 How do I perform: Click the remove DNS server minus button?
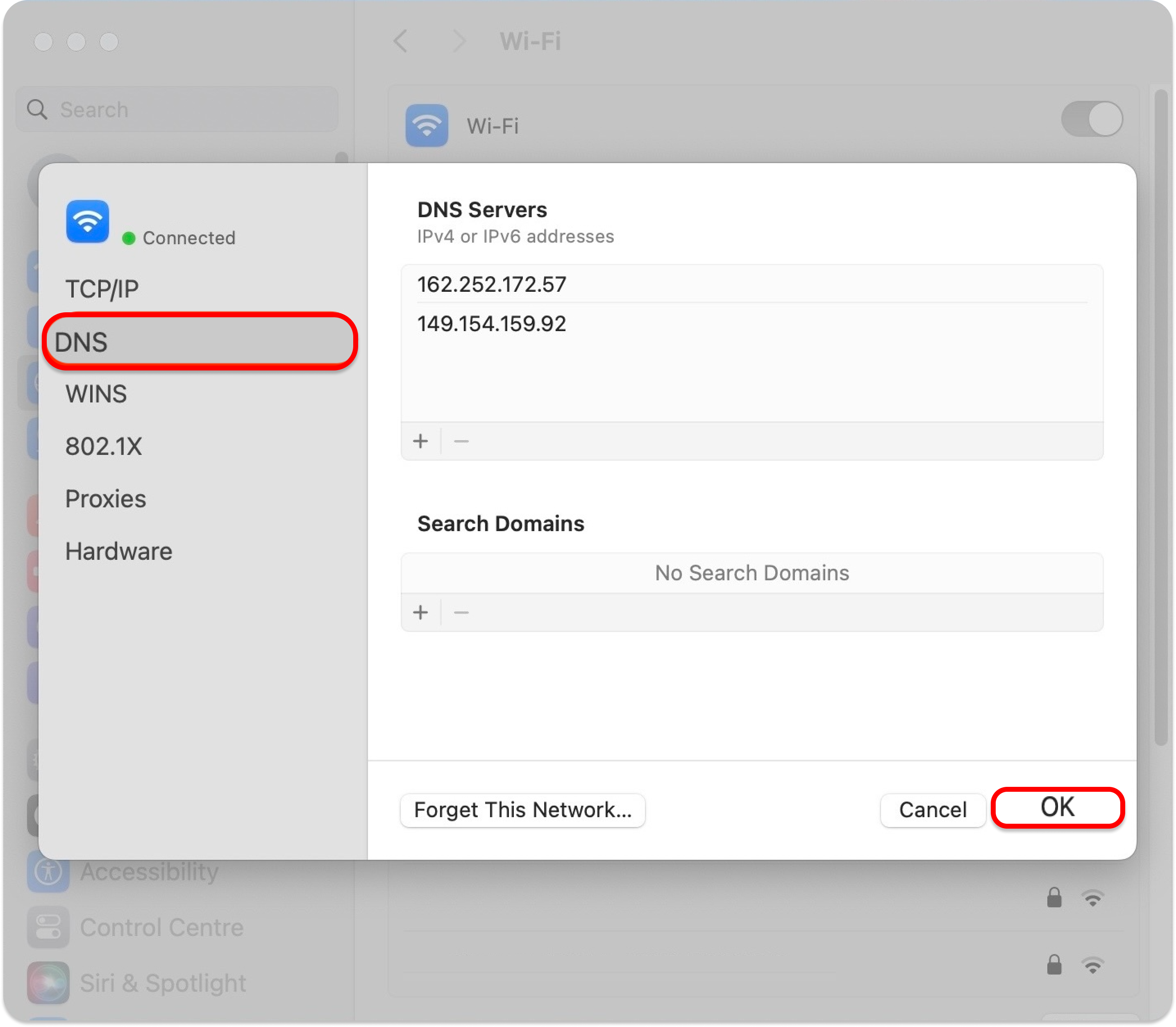pyautogui.click(x=461, y=441)
